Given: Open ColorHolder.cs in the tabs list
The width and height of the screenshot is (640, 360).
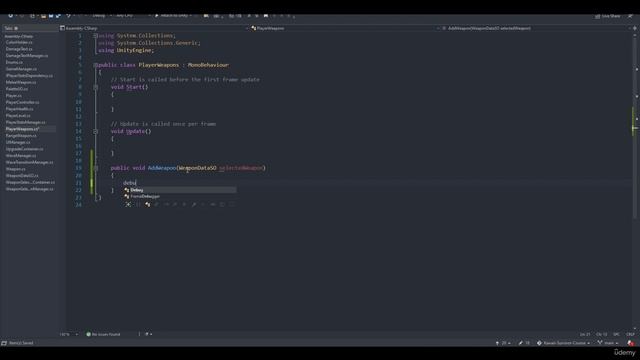Looking at the screenshot, I should (x=19, y=42).
